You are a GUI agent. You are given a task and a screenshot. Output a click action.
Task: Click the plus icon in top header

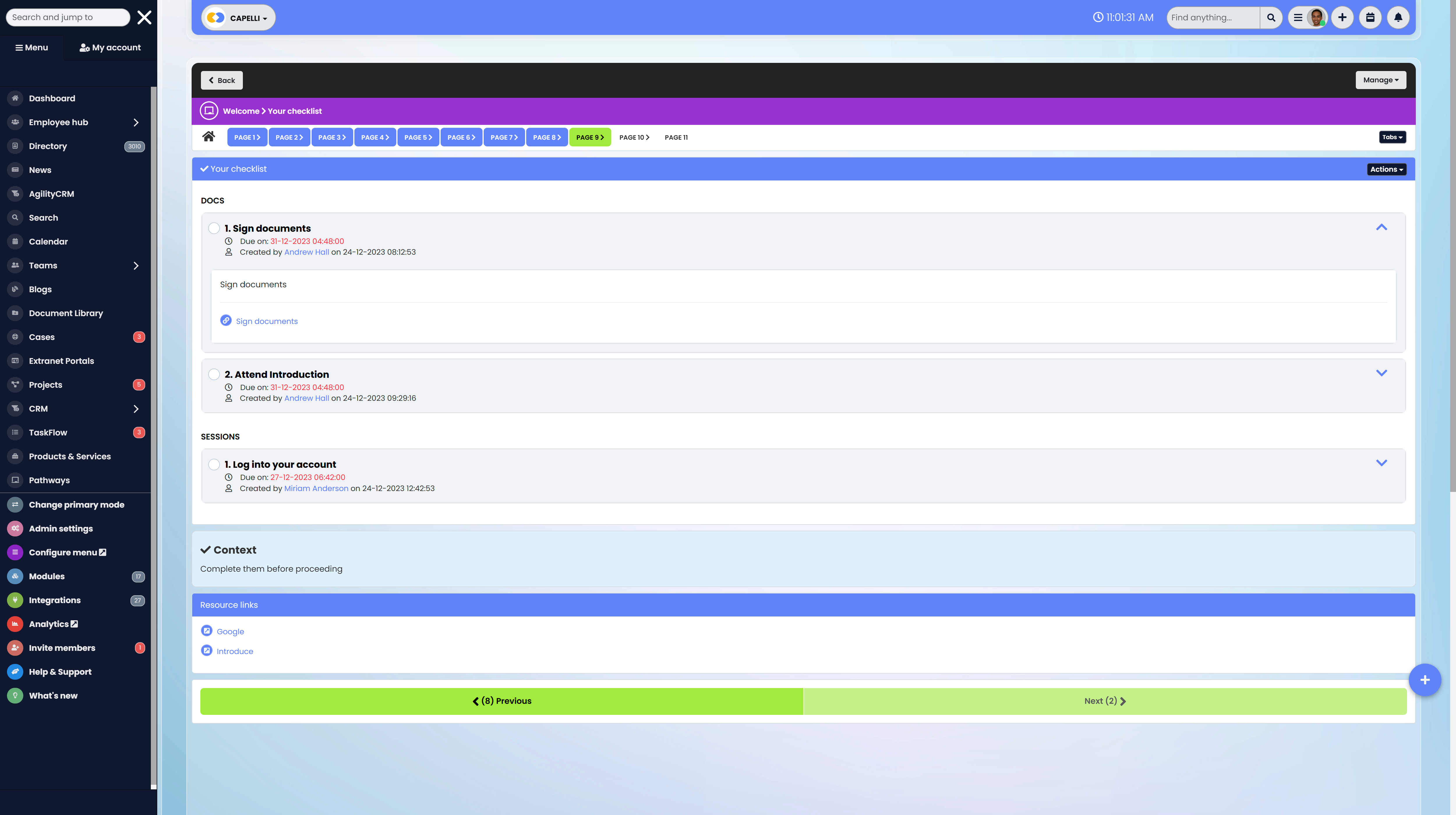(1342, 17)
